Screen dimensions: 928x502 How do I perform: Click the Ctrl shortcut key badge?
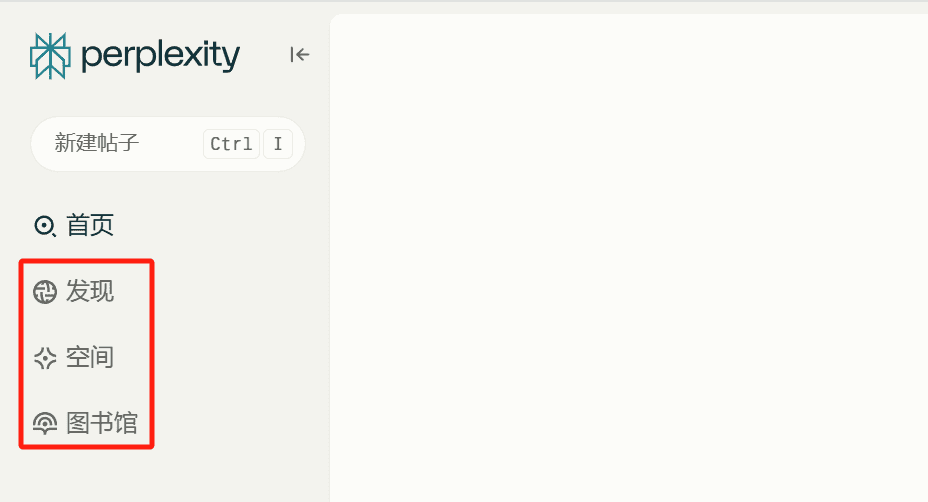click(231, 144)
